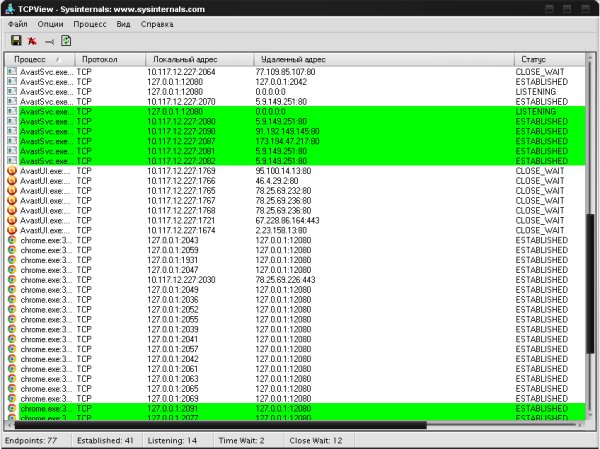Sort by the Протокол column header
The height and width of the screenshot is (449, 600).
[110, 59]
